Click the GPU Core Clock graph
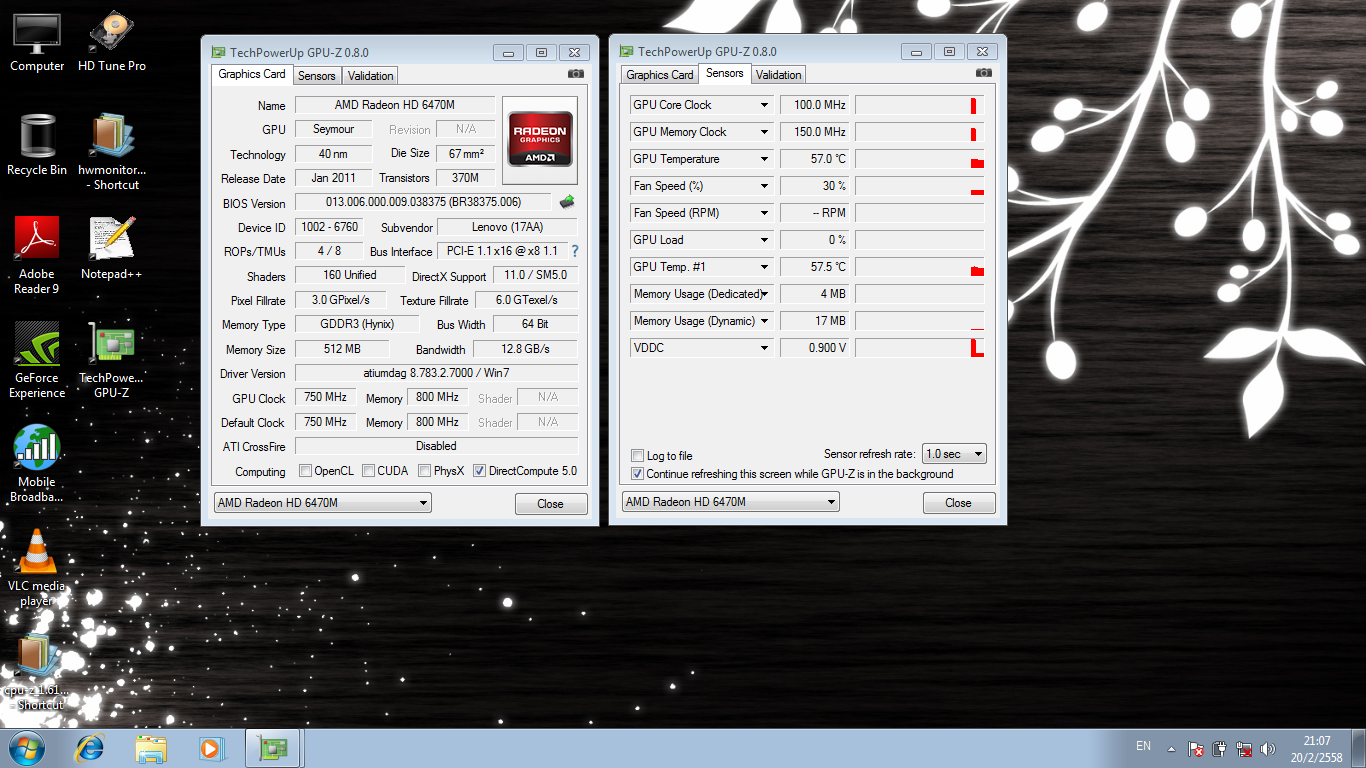This screenshot has width=1366, height=768. pos(920,105)
